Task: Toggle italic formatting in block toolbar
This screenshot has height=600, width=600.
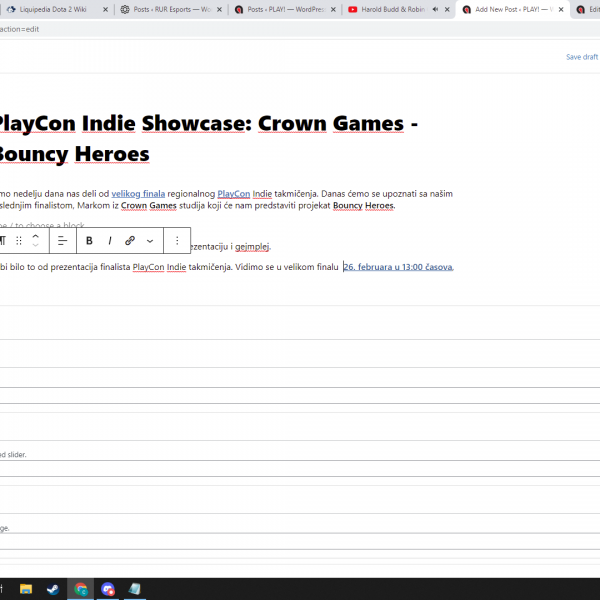Action: click(110, 240)
